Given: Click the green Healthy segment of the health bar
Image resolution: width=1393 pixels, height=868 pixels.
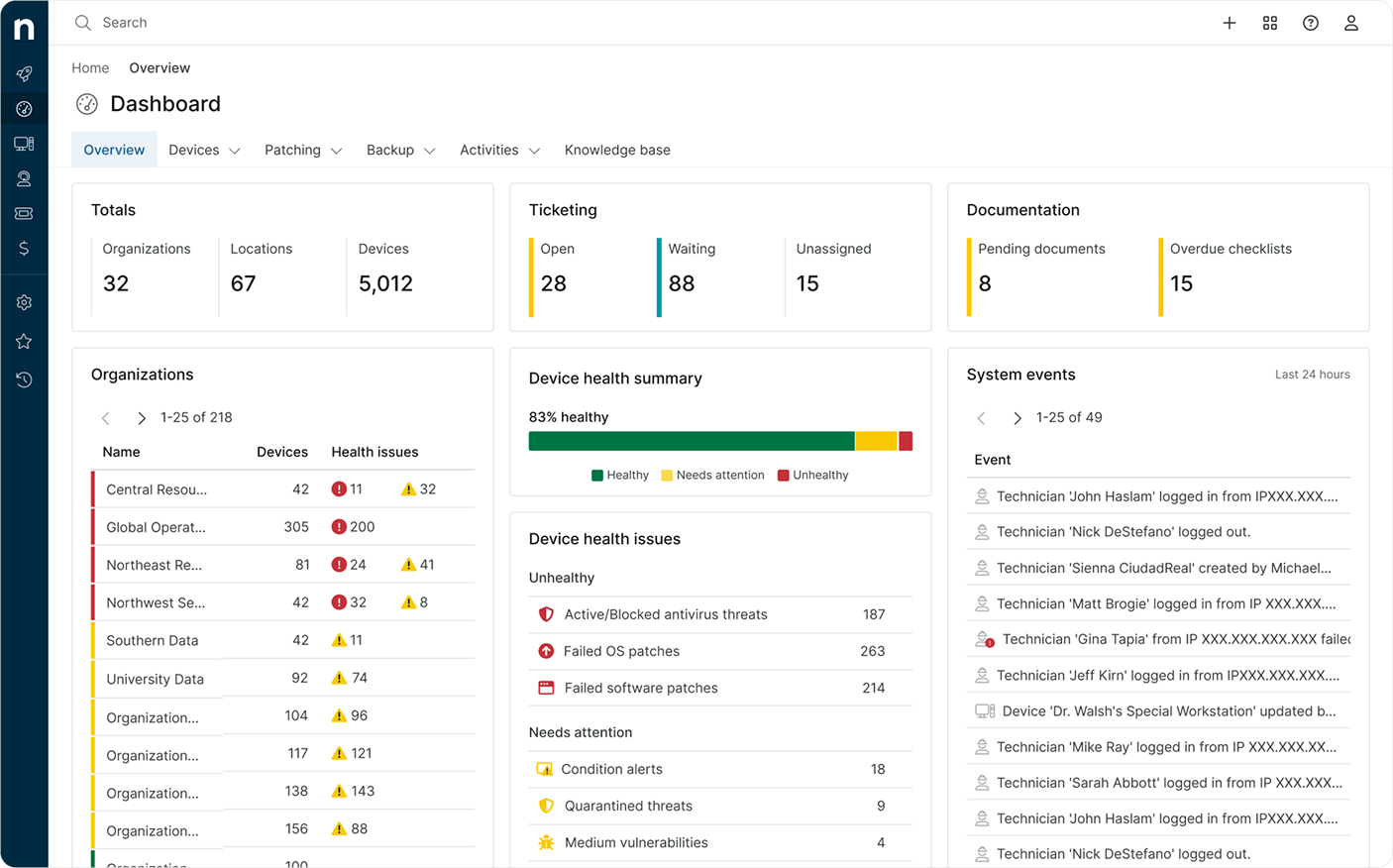Looking at the screenshot, I should tap(692, 441).
